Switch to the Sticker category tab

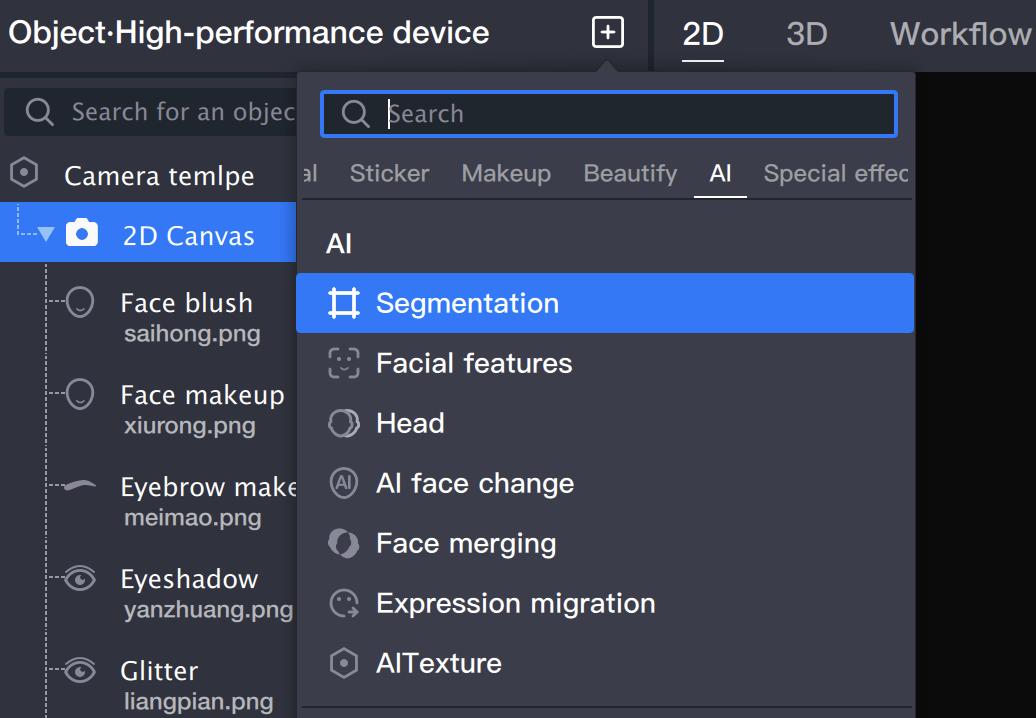[389, 173]
